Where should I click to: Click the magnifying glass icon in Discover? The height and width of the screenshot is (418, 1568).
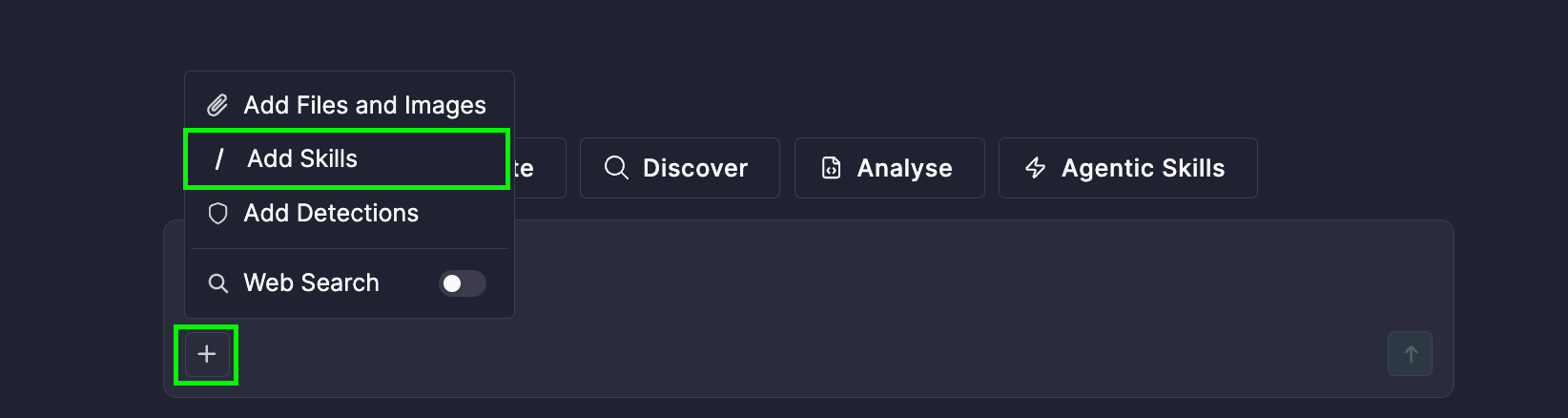pos(616,168)
